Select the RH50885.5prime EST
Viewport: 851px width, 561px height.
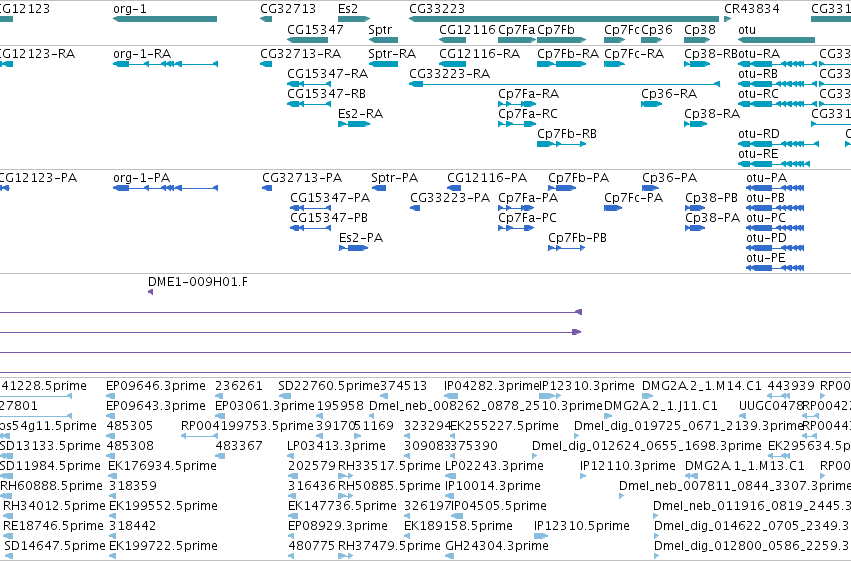[346, 496]
